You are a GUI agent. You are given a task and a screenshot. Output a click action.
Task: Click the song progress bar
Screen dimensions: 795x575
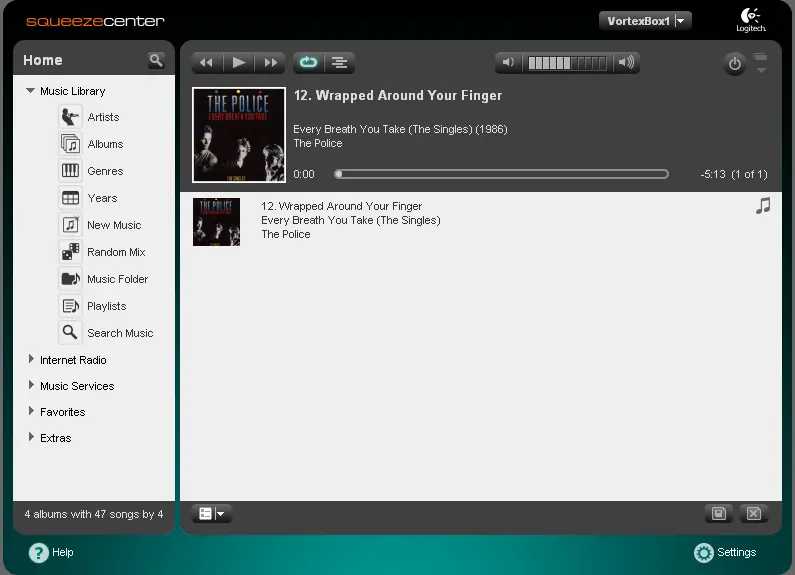(x=501, y=174)
